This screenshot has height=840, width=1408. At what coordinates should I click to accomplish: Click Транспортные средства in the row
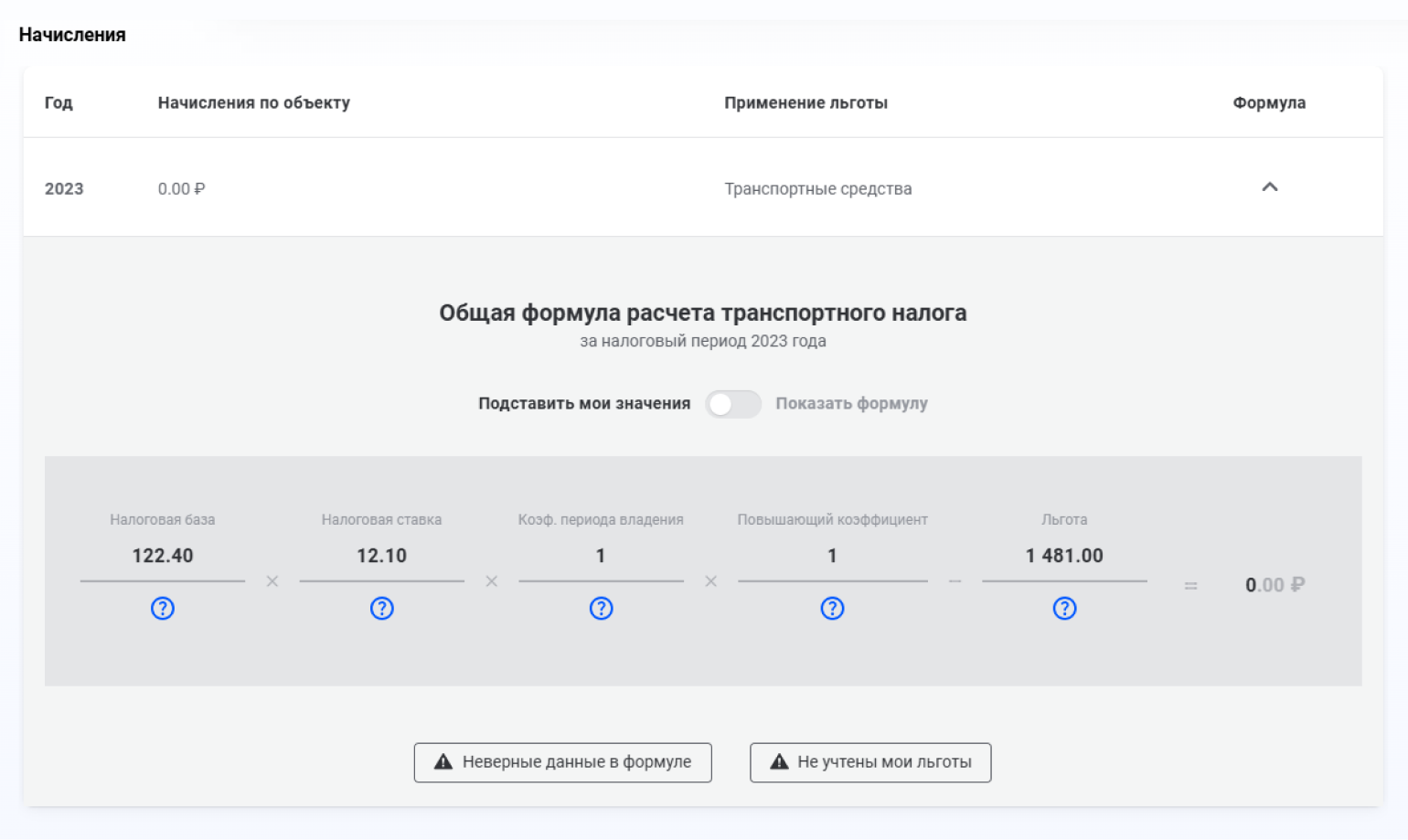pyautogui.click(x=818, y=189)
